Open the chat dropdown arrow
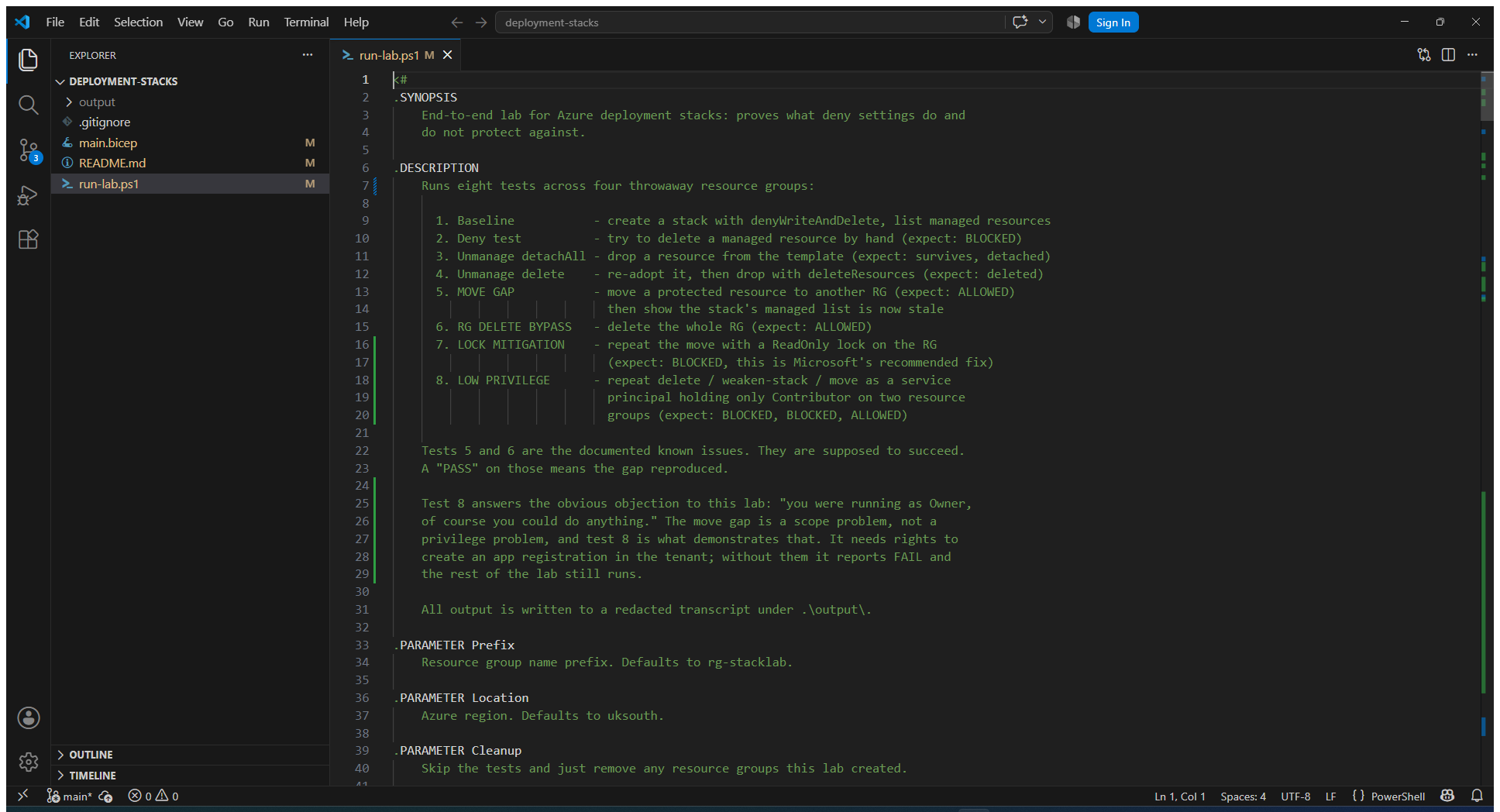Image resolution: width=1500 pixels, height=812 pixels. (1043, 22)
